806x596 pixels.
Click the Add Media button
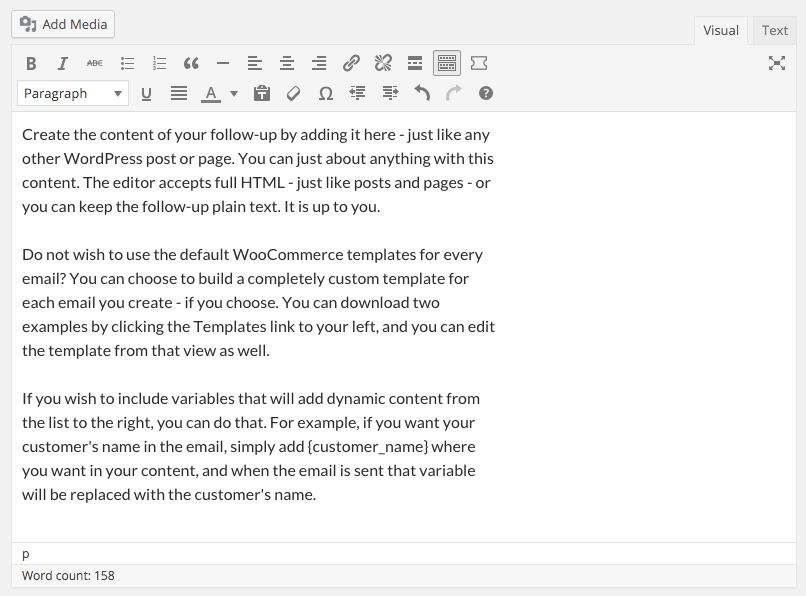(x=62, y=24)
